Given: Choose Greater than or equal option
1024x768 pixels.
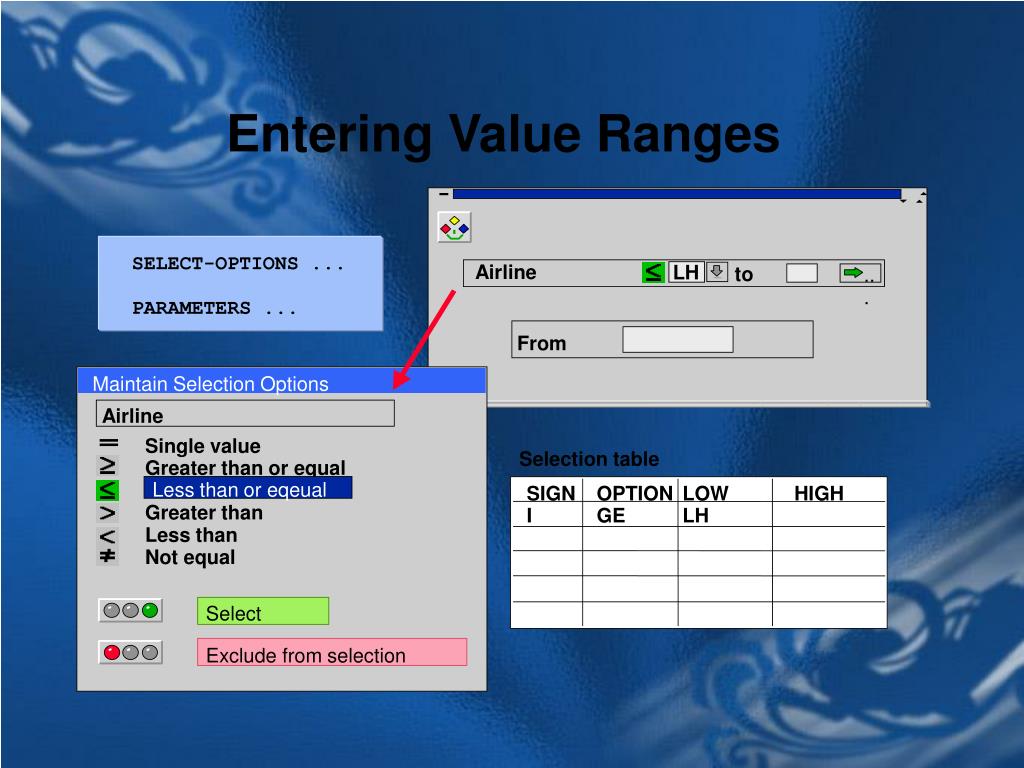Looking at the screenshot, I should (245, 468).
